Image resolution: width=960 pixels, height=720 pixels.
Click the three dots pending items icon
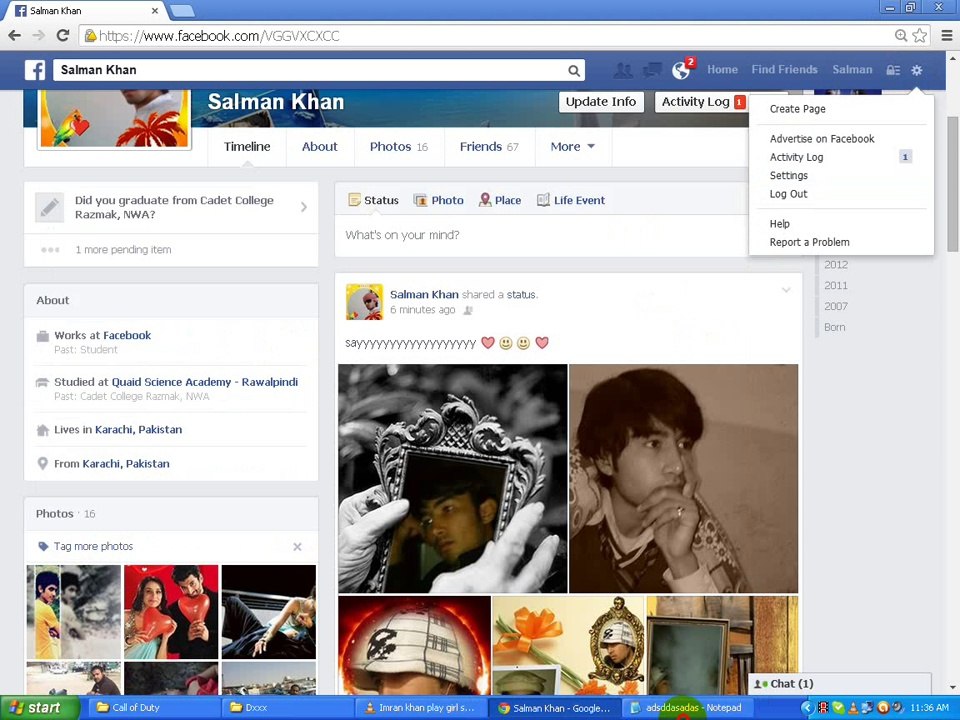(x=50, y=250)
